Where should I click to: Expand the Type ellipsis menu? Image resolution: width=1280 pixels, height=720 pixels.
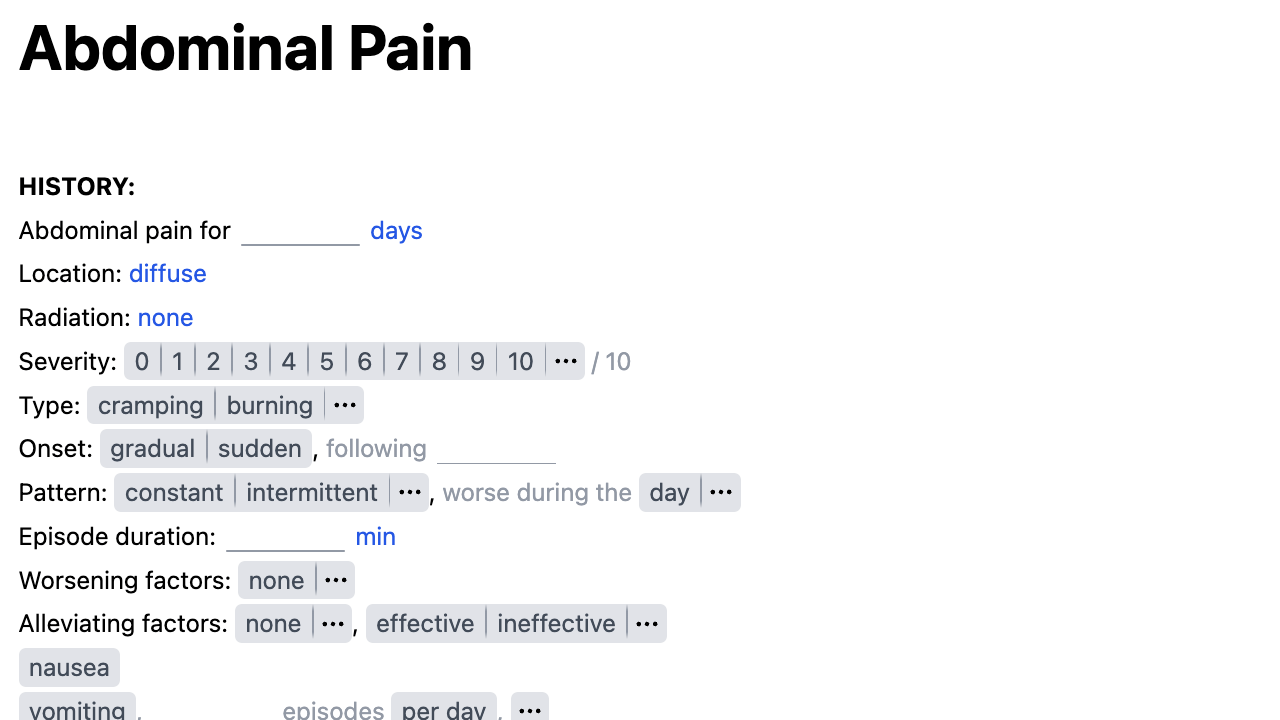coord(344,404)
